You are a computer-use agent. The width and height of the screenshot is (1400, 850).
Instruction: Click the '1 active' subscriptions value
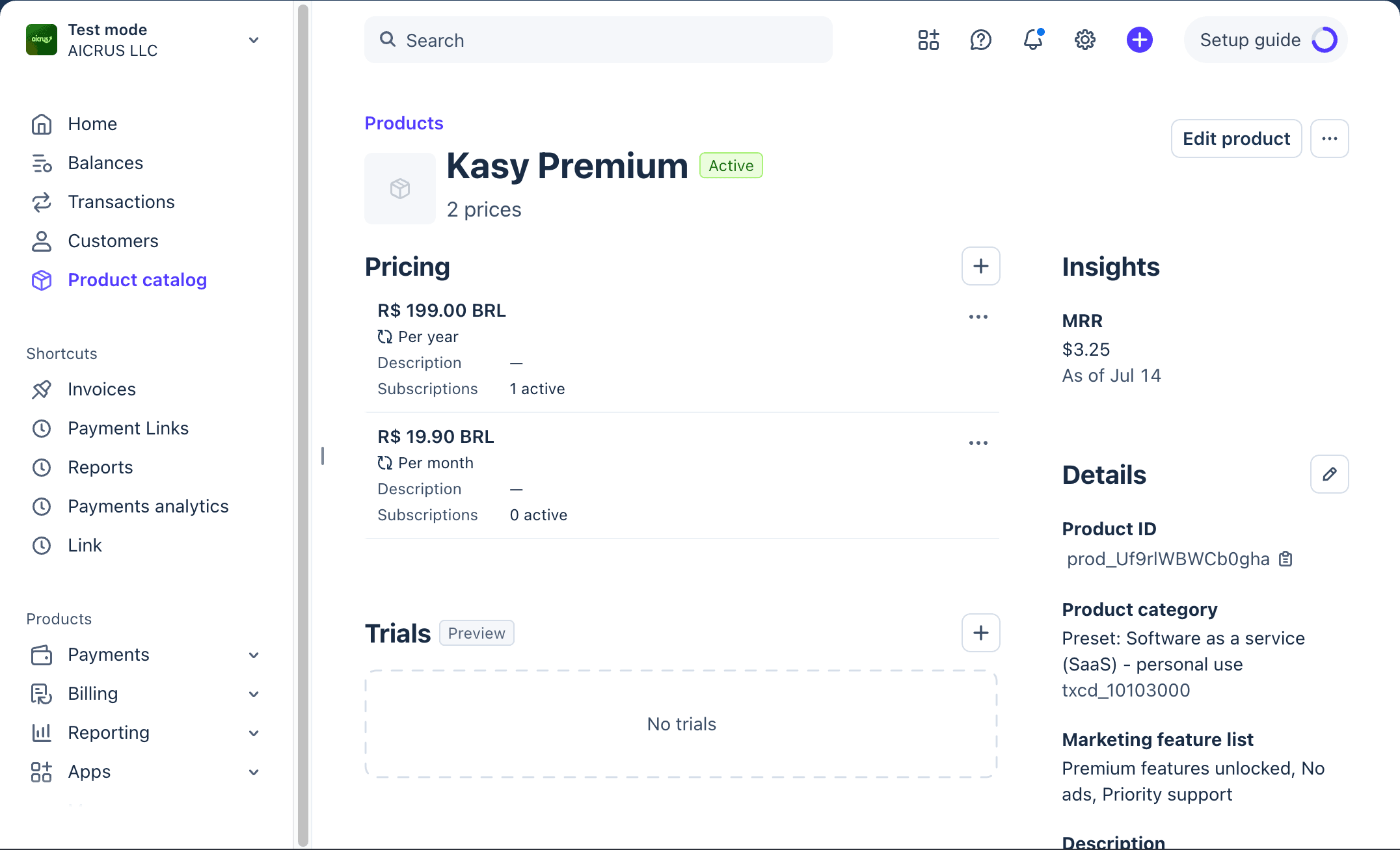coord(537,388)
